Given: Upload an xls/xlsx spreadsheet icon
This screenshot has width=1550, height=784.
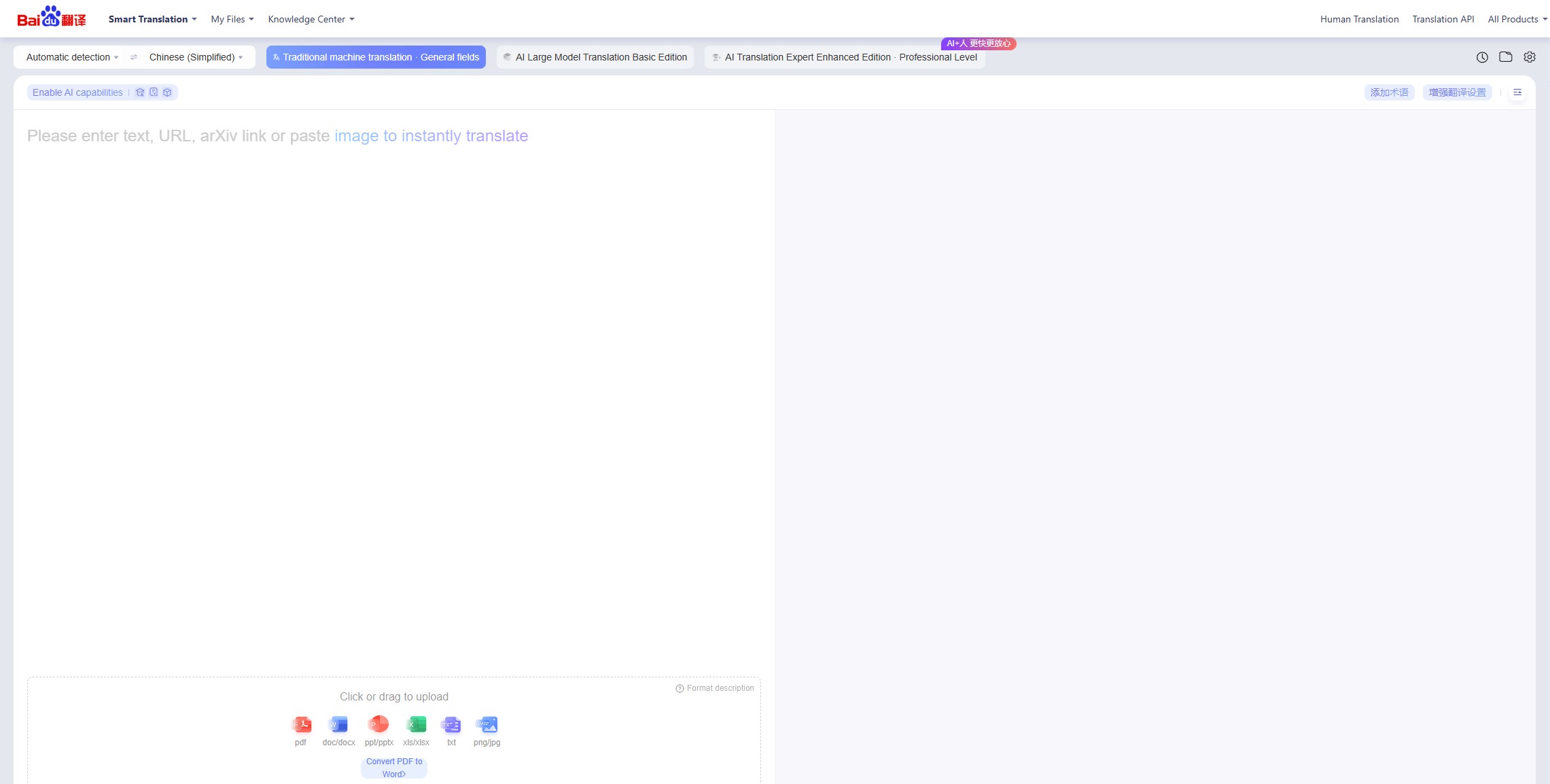Looking at the screenshot, I should 416,725.
